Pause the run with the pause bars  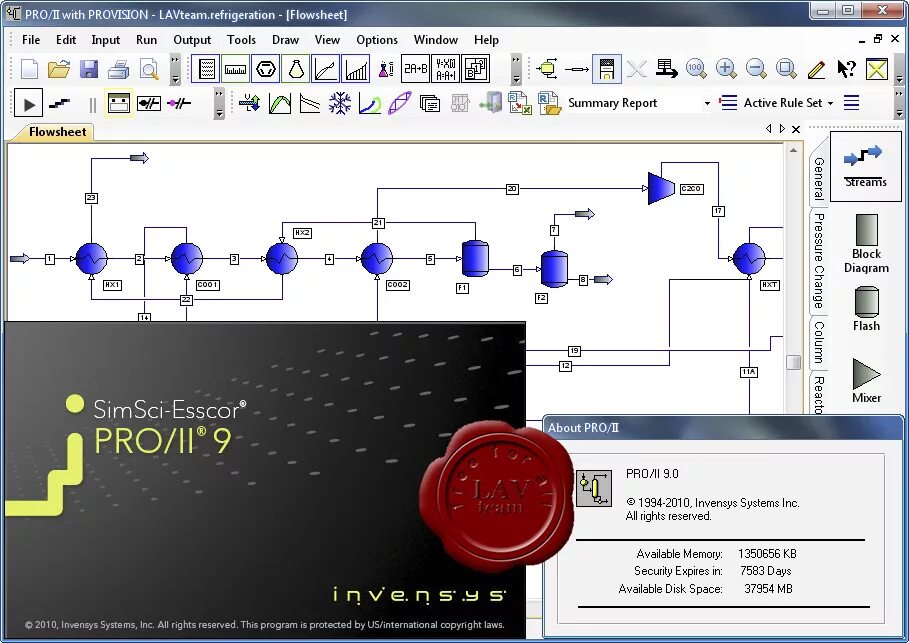tap(92, 104)
